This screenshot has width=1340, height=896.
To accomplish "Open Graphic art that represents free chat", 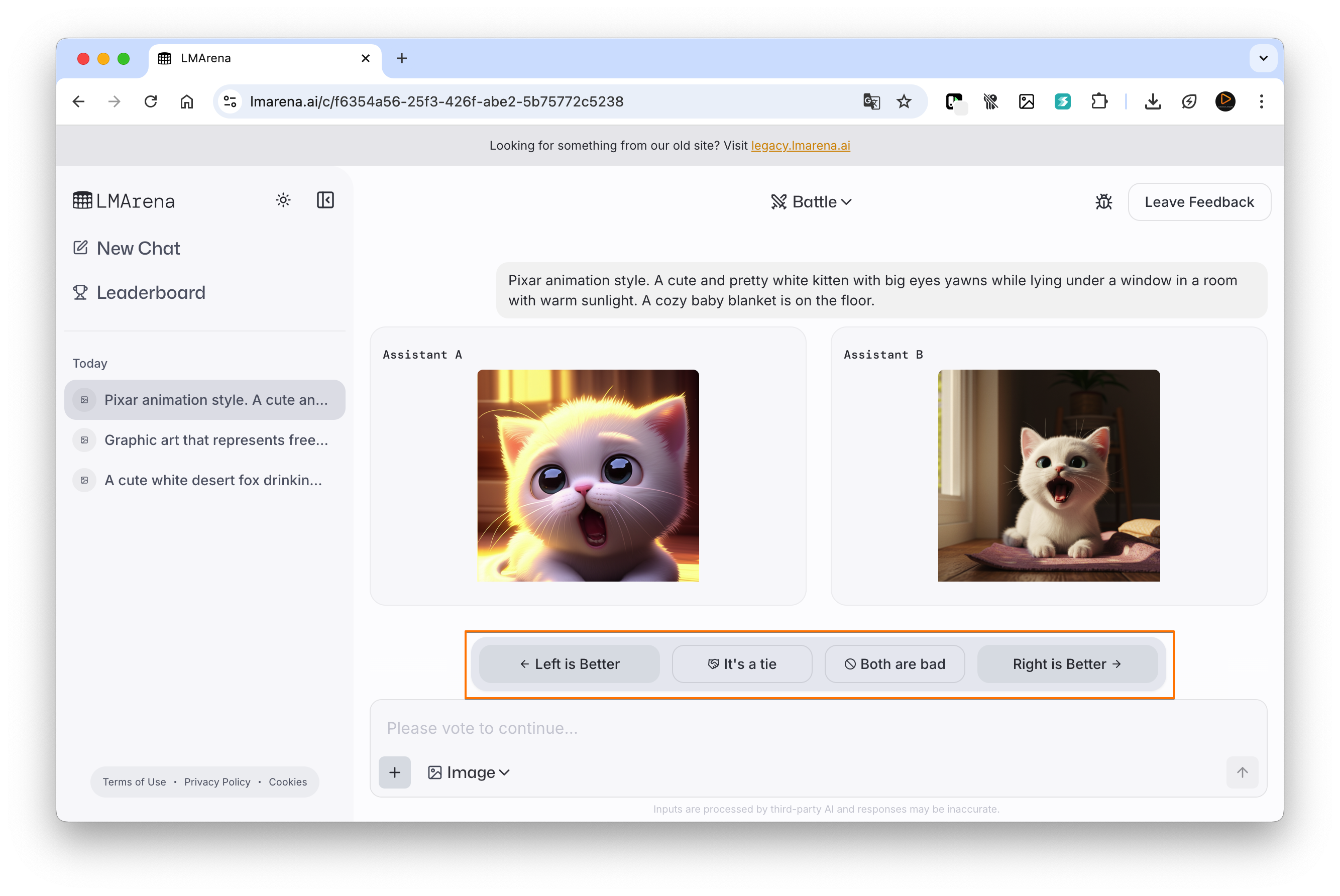I will point(215,440).
